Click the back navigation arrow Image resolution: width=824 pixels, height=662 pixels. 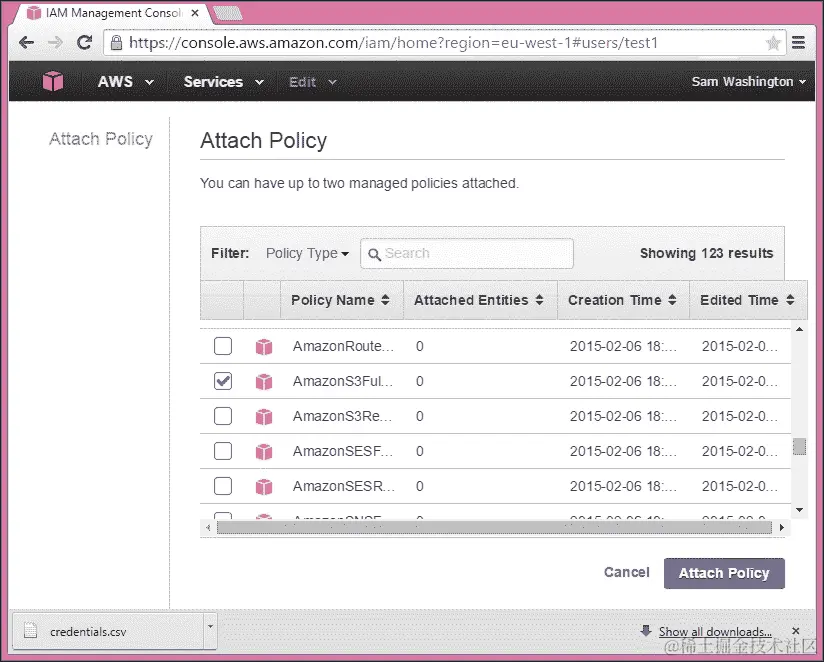pos(26,42)
